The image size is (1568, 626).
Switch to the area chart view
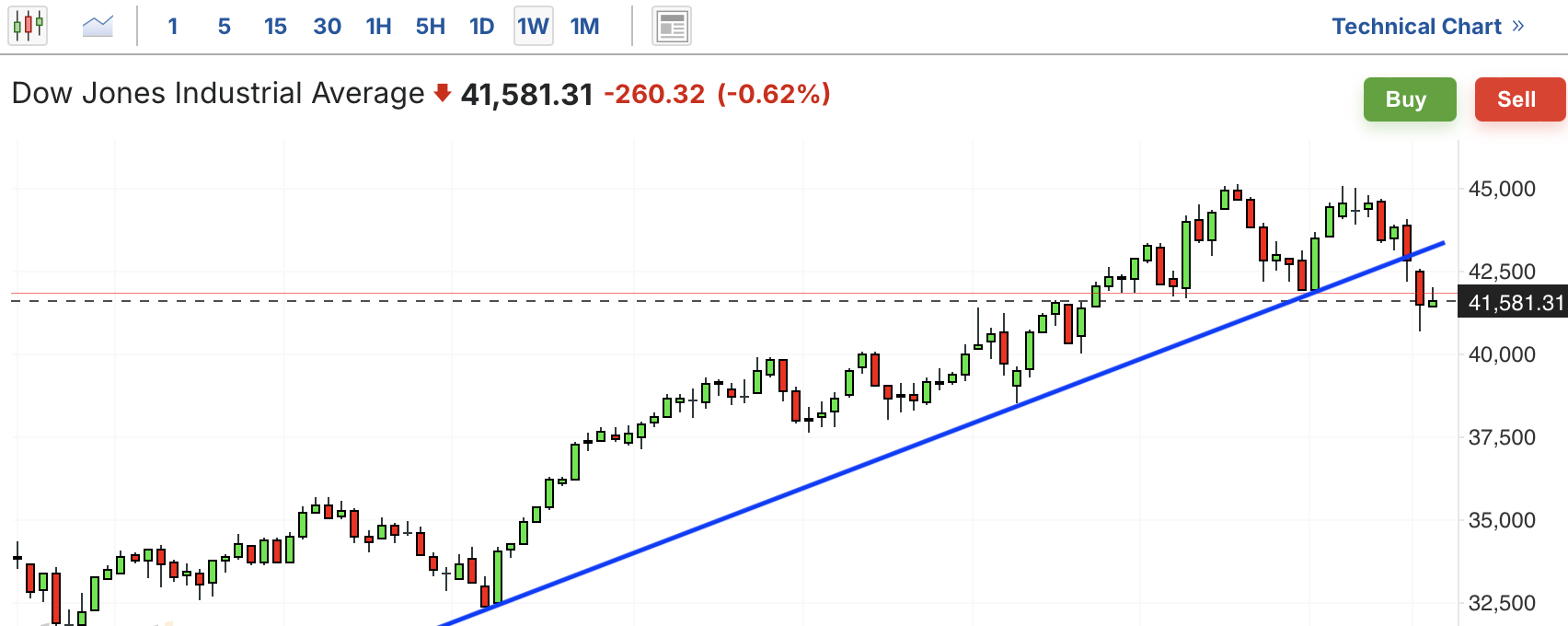click(x=98, y=26)
